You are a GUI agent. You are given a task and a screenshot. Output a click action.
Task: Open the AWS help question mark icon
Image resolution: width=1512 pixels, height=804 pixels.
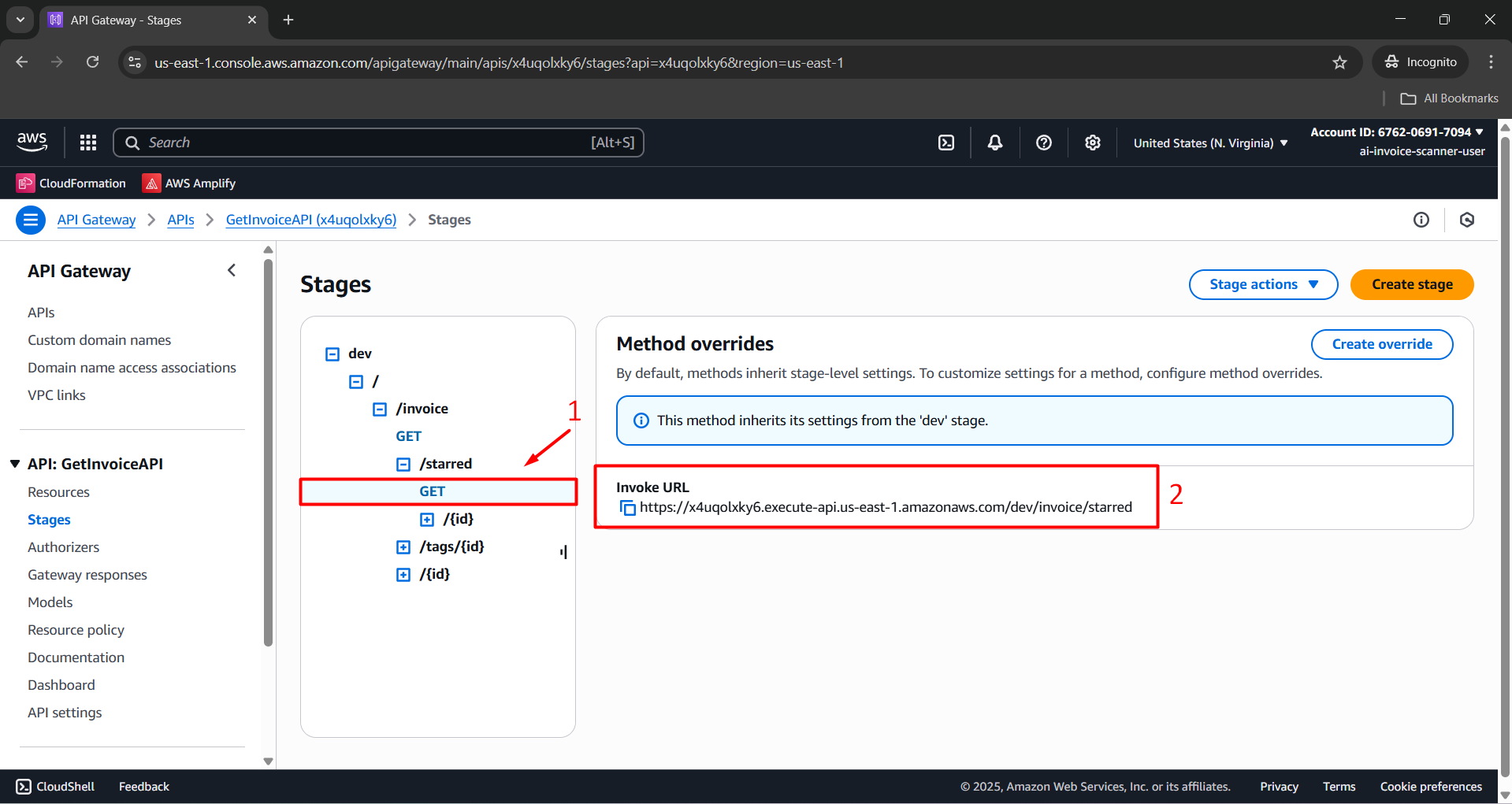point(1044,143)
